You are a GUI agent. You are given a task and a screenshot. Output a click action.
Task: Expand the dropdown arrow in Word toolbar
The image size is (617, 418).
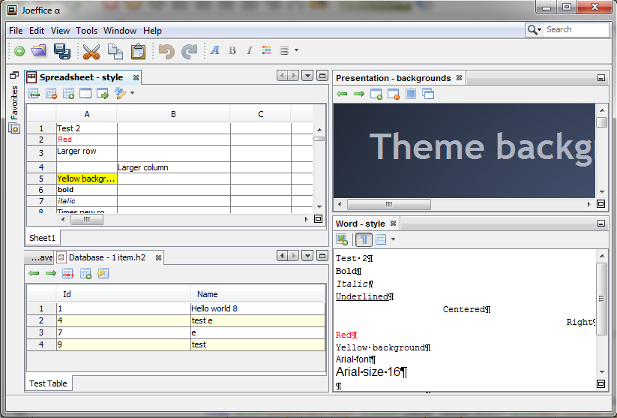point(393,239)
